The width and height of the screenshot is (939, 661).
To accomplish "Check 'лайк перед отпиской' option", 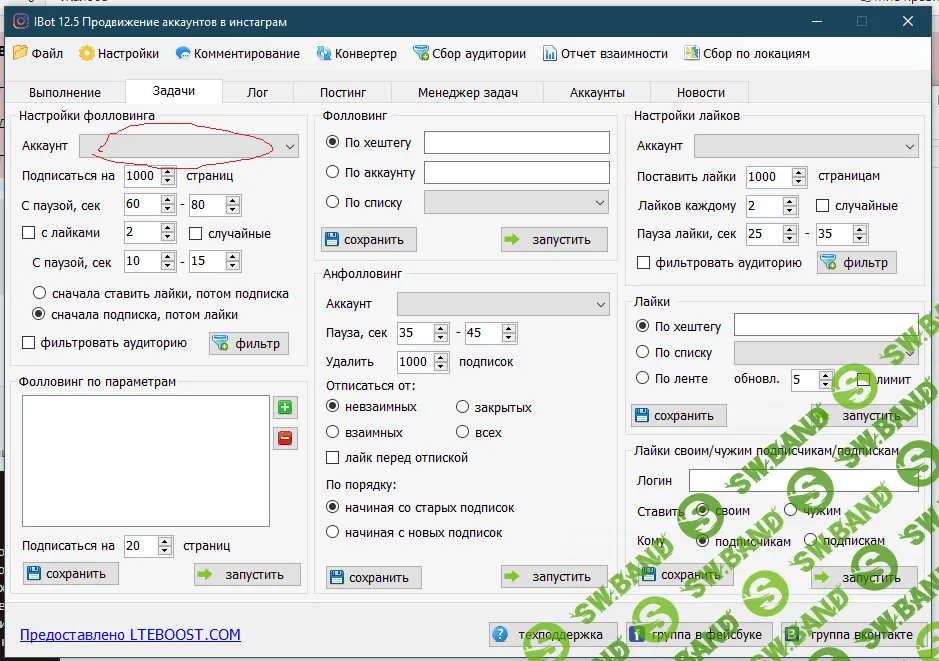I will point(334,458).
